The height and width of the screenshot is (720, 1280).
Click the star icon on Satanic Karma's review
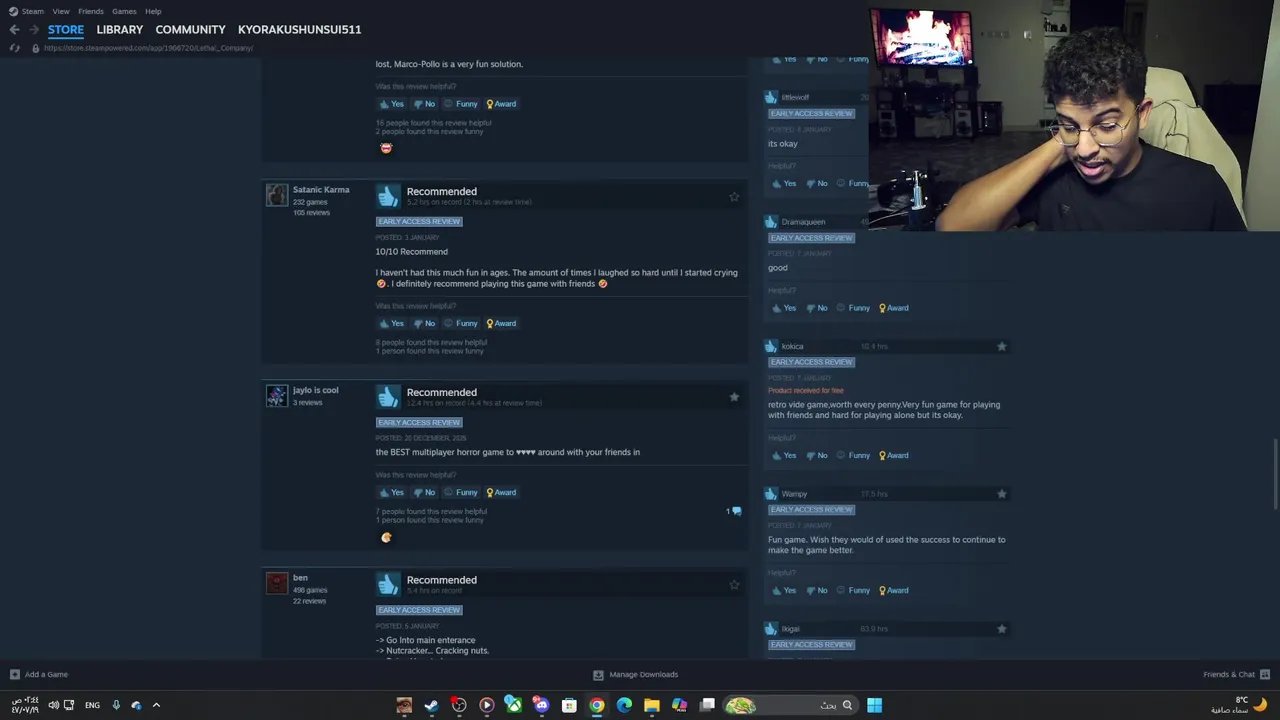click(734, 197)
